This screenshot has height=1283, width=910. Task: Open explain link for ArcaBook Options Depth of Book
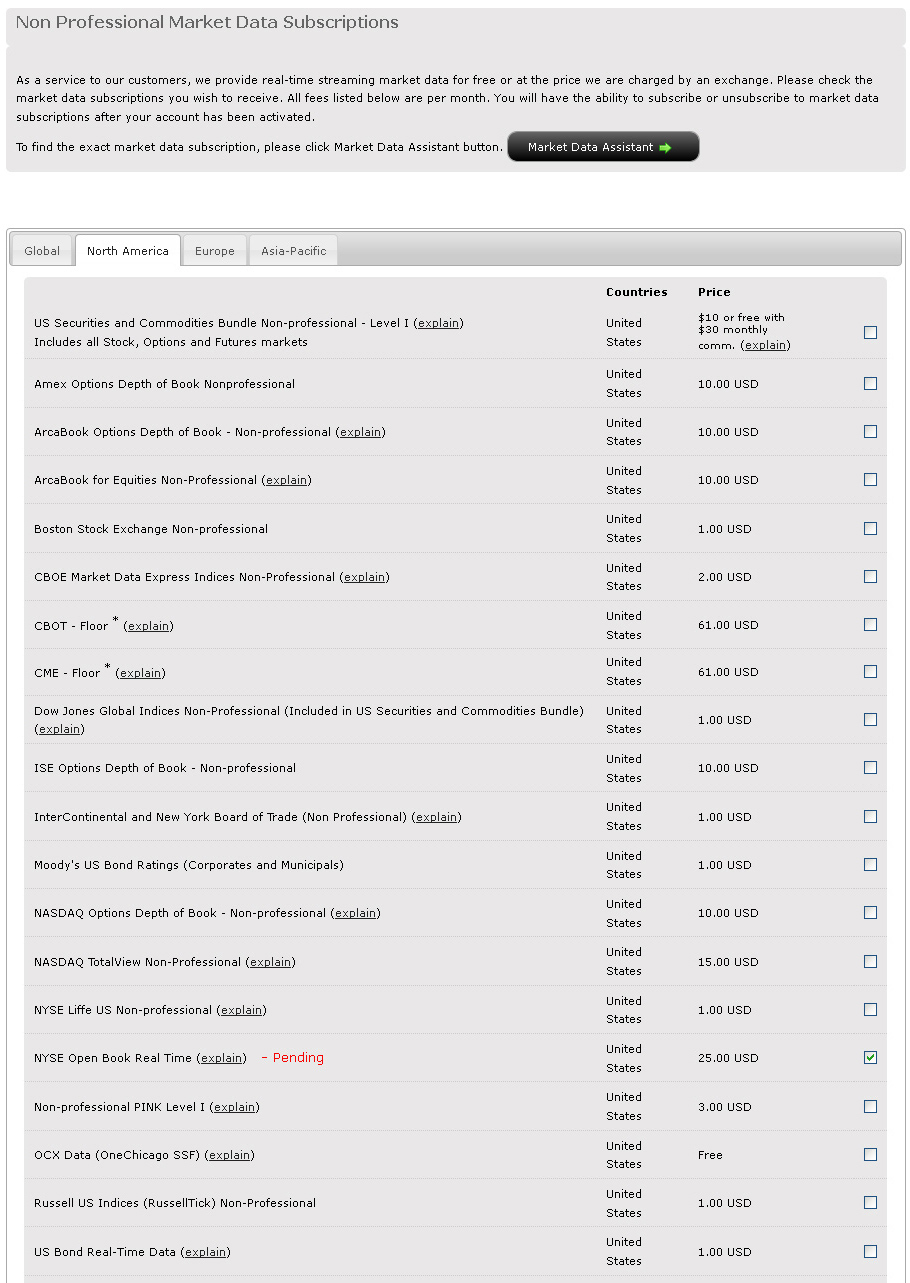(360, 432)
